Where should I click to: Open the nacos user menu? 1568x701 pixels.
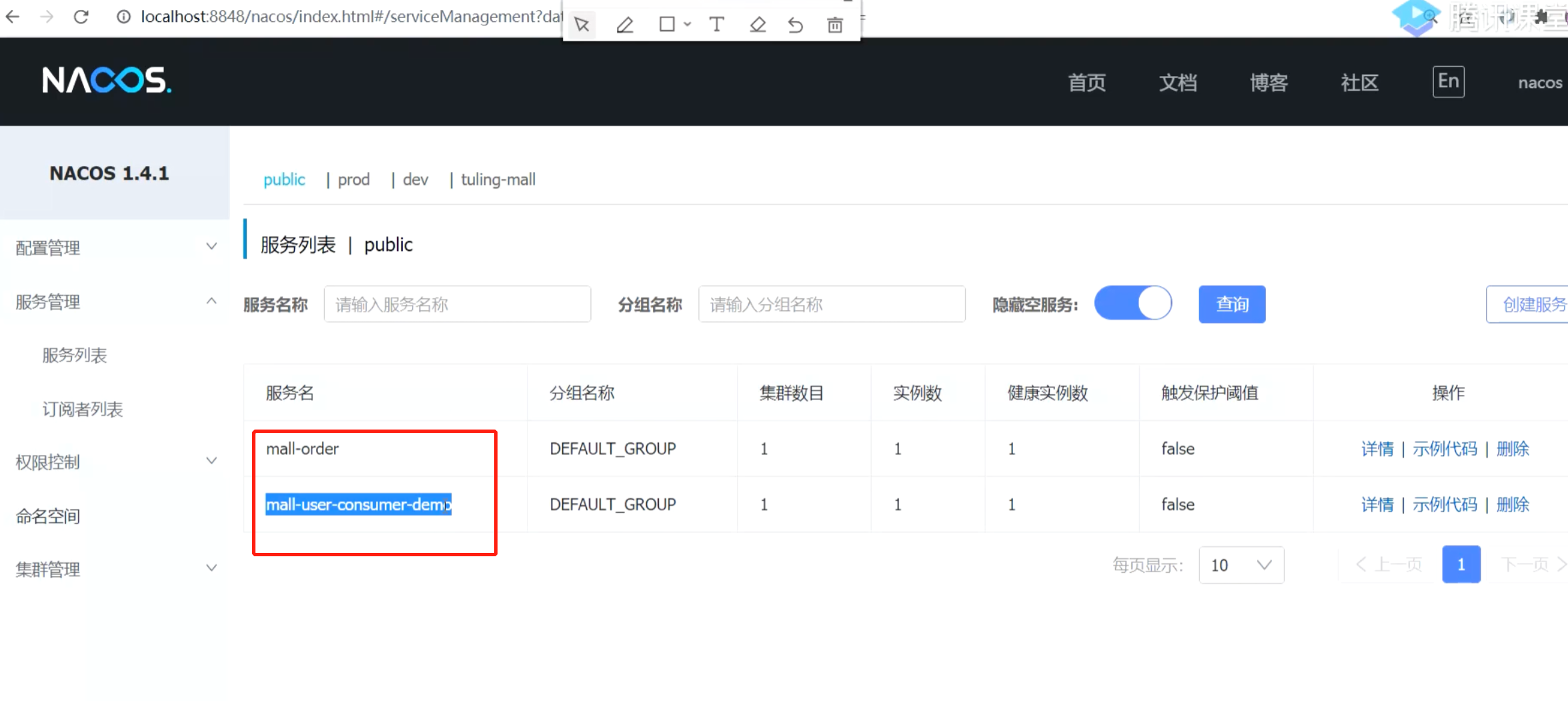click(1540, 83)
